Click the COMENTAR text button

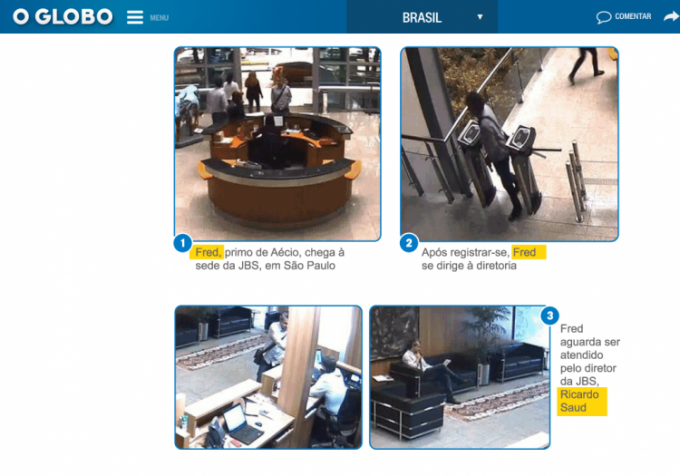point(633,17)
